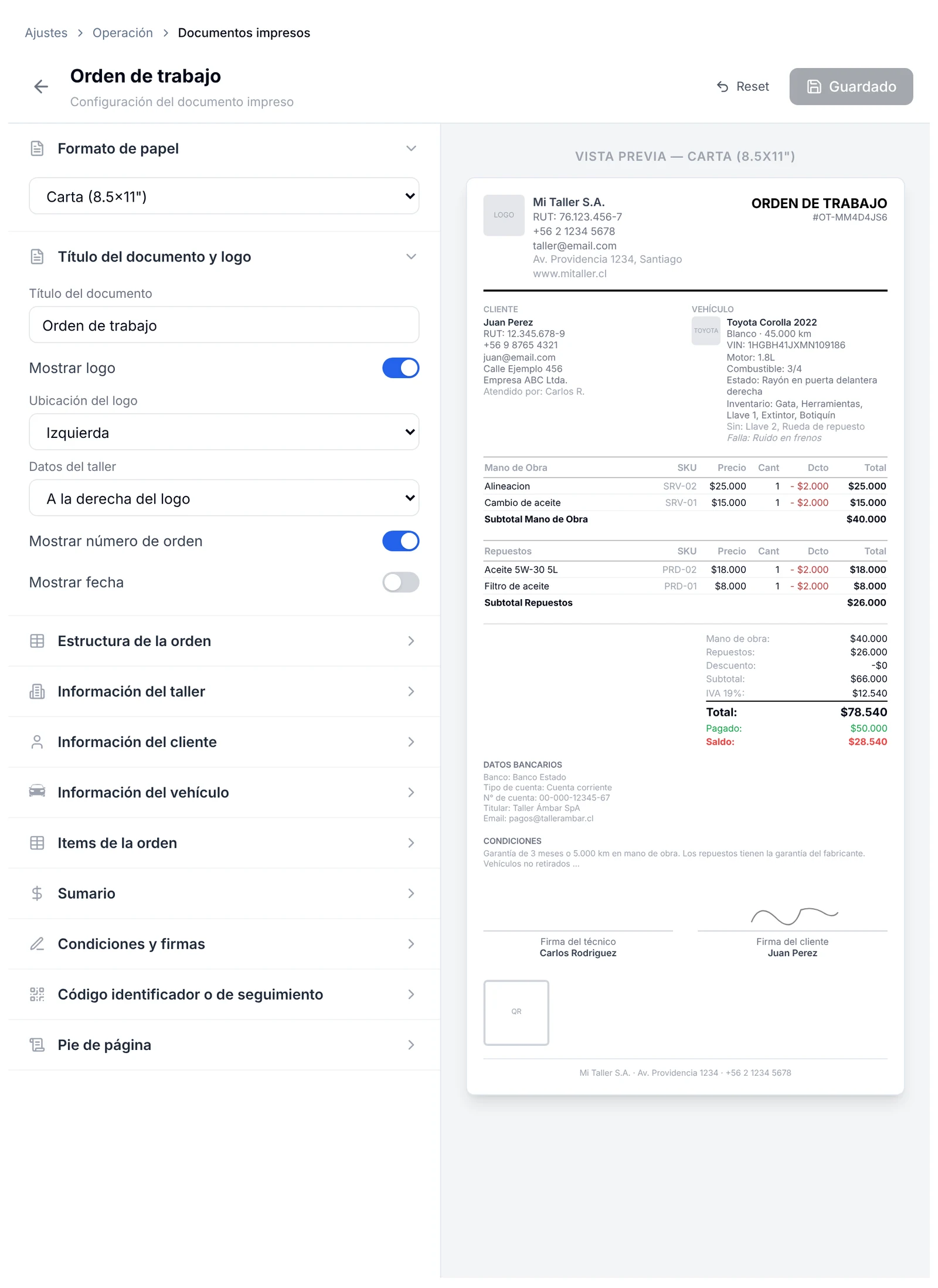
Task: Expand the Sumario section
Action: [224, 893]
